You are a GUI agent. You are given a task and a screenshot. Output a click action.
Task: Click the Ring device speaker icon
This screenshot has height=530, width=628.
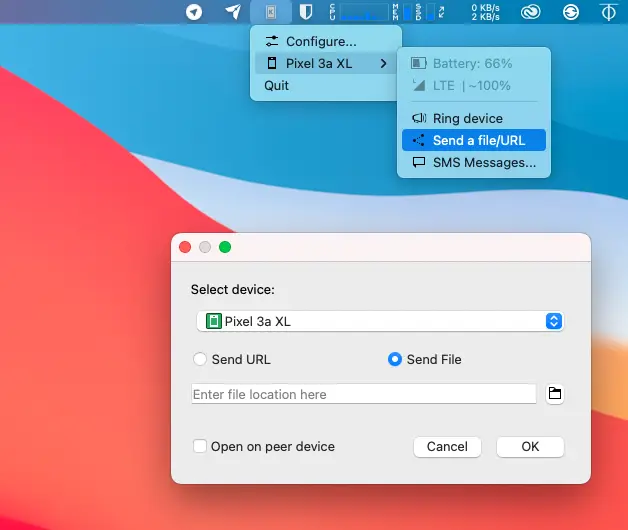(x=419, y=118)
